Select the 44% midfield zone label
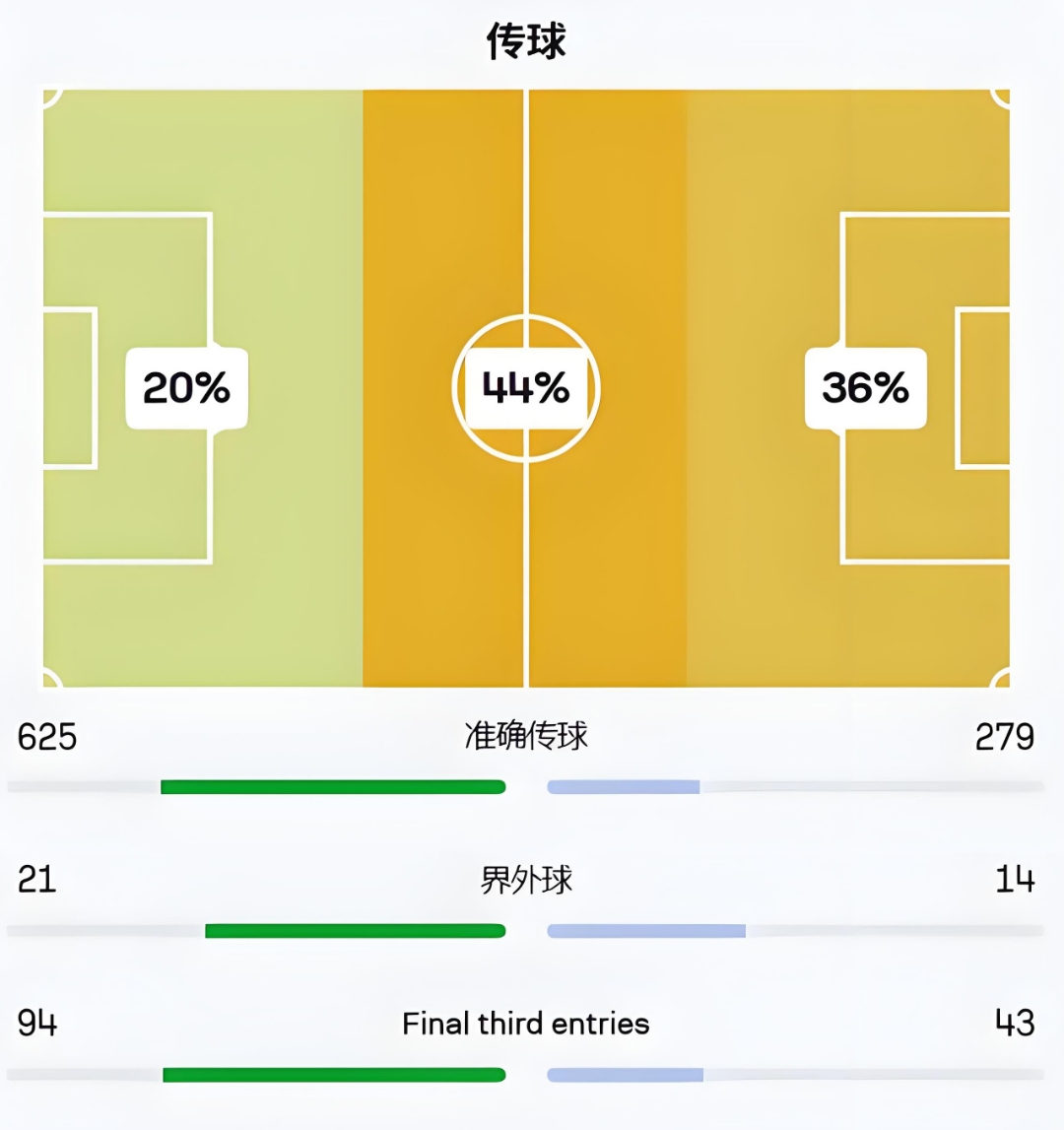The height and width of the screenshot is (1130, 1064). pos(526,388)
